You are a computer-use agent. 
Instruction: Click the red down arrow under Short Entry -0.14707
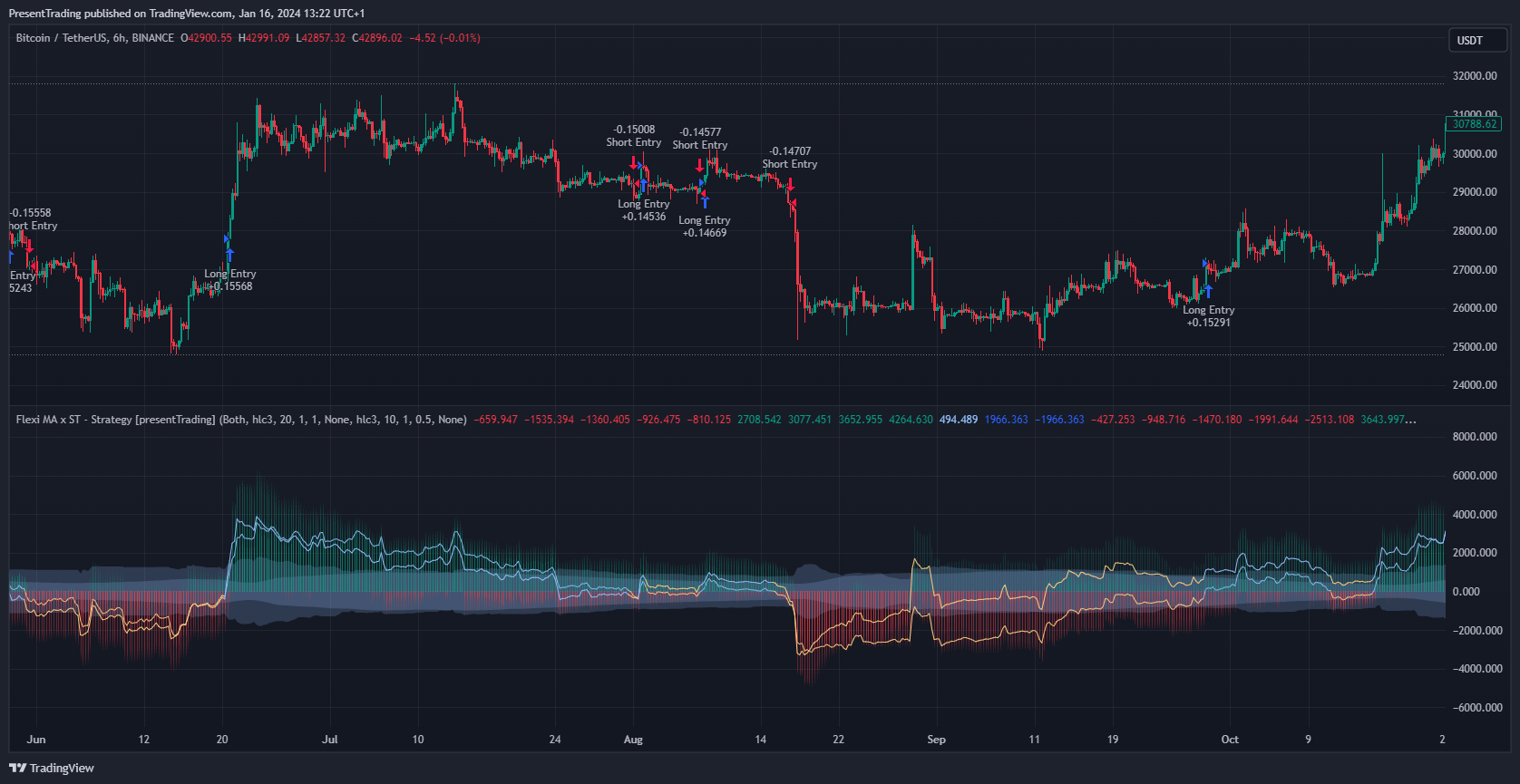pyautogui.click(x=791, y=184)
